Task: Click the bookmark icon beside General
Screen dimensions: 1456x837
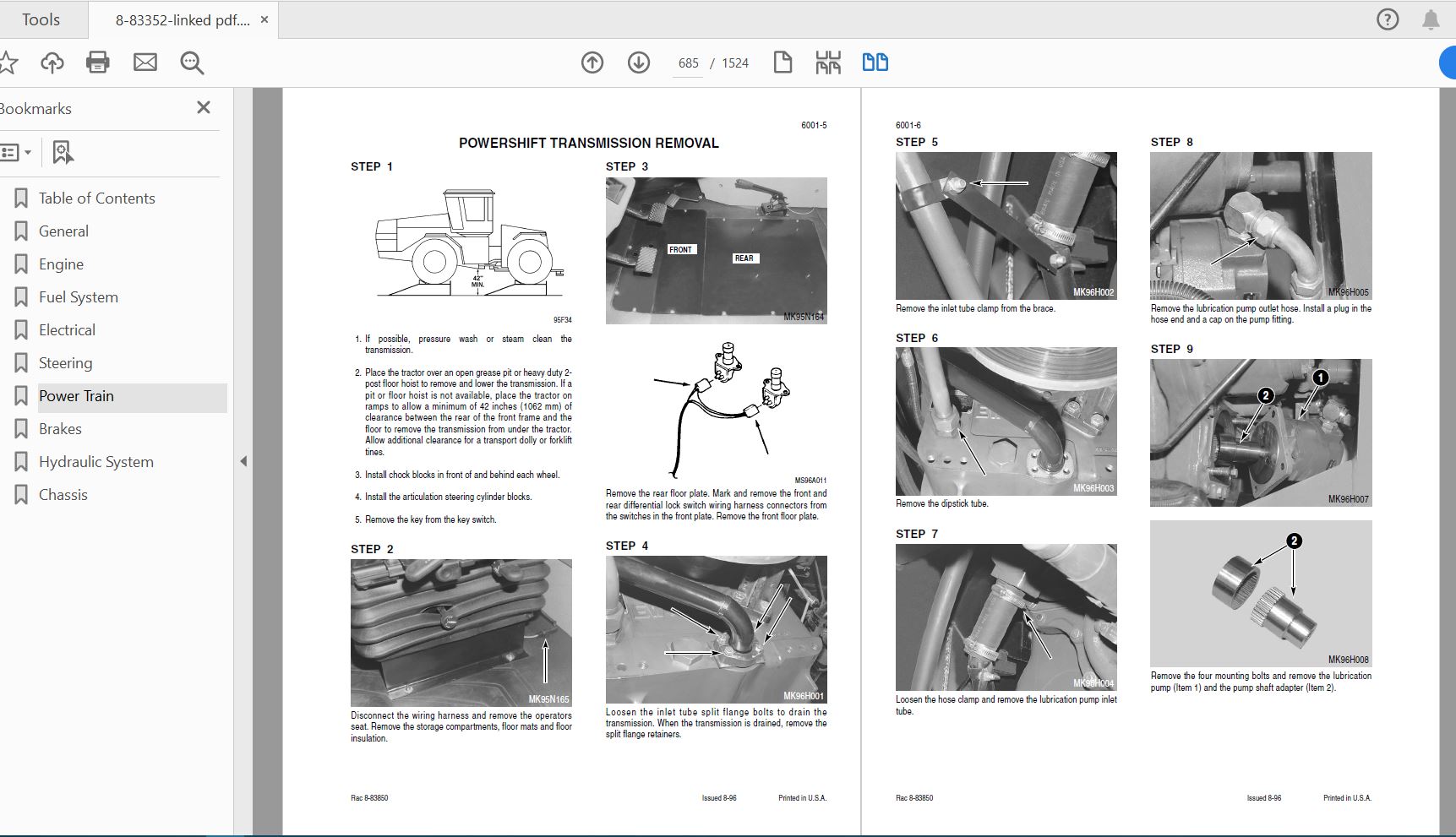Action: pos(21,231)
